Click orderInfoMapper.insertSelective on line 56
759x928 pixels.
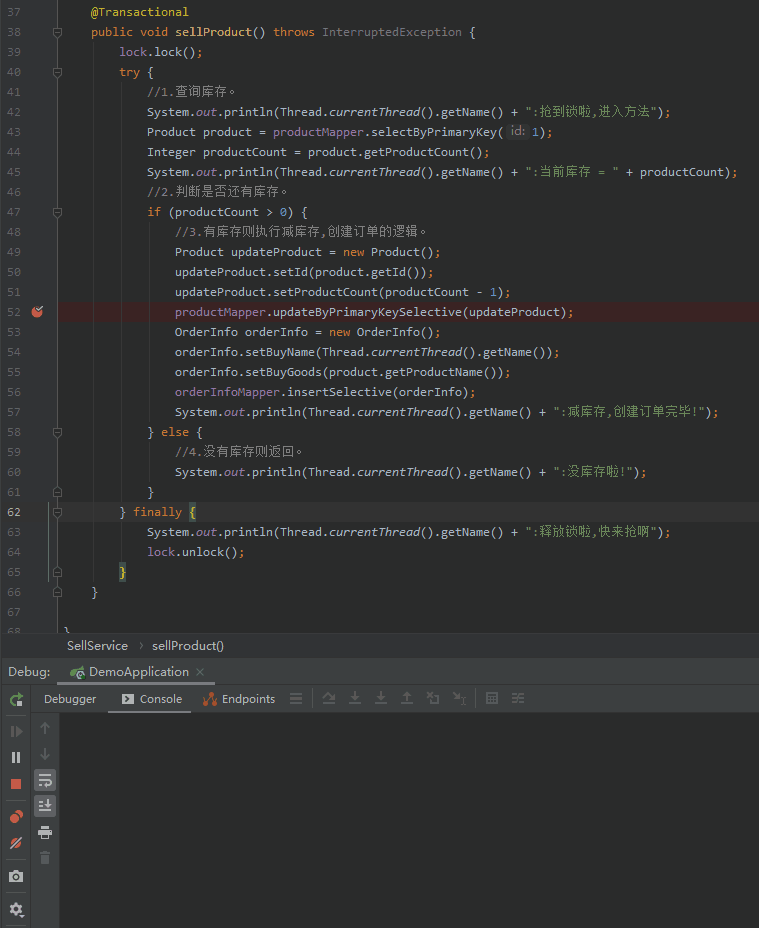[283, 392]
